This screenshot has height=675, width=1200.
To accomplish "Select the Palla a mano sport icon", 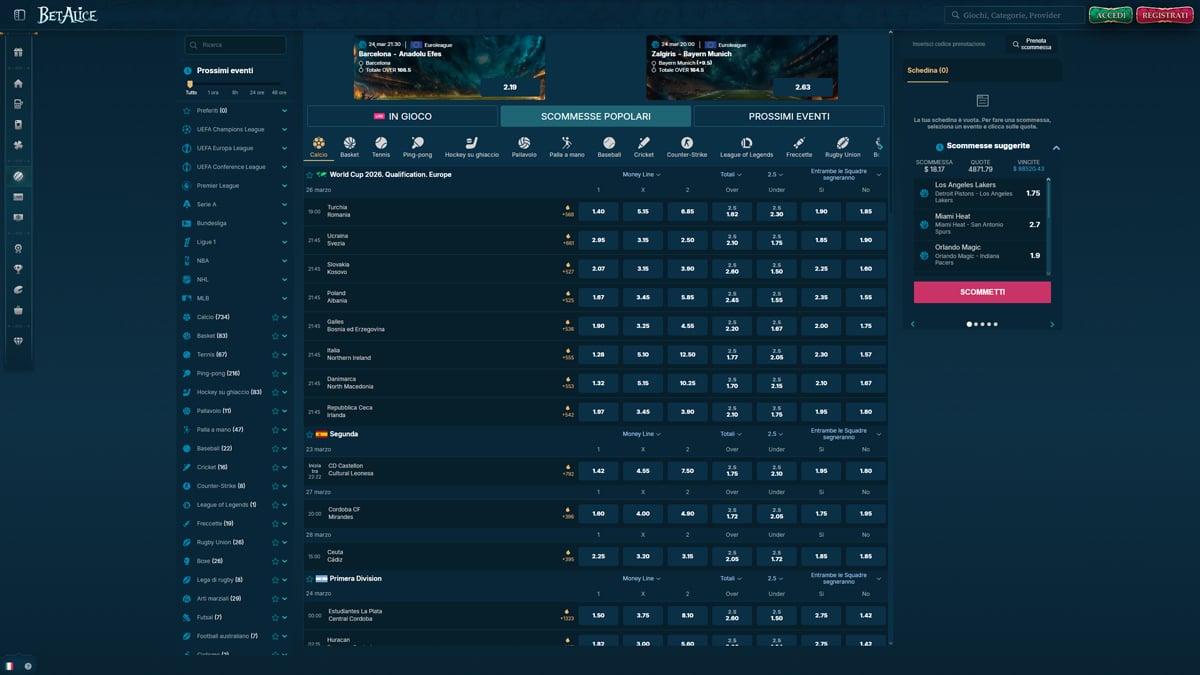I will point(567,143).
